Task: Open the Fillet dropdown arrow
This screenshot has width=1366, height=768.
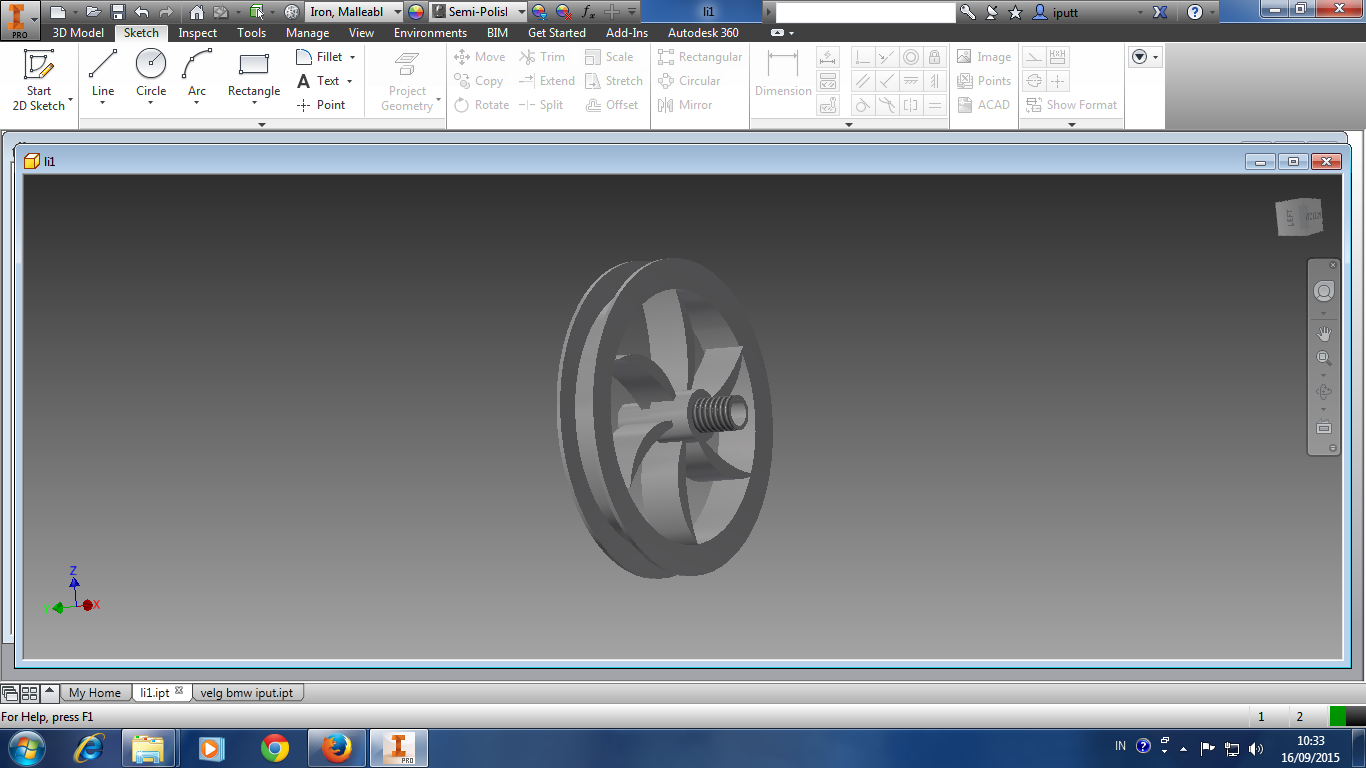Action: coord(351,57)
